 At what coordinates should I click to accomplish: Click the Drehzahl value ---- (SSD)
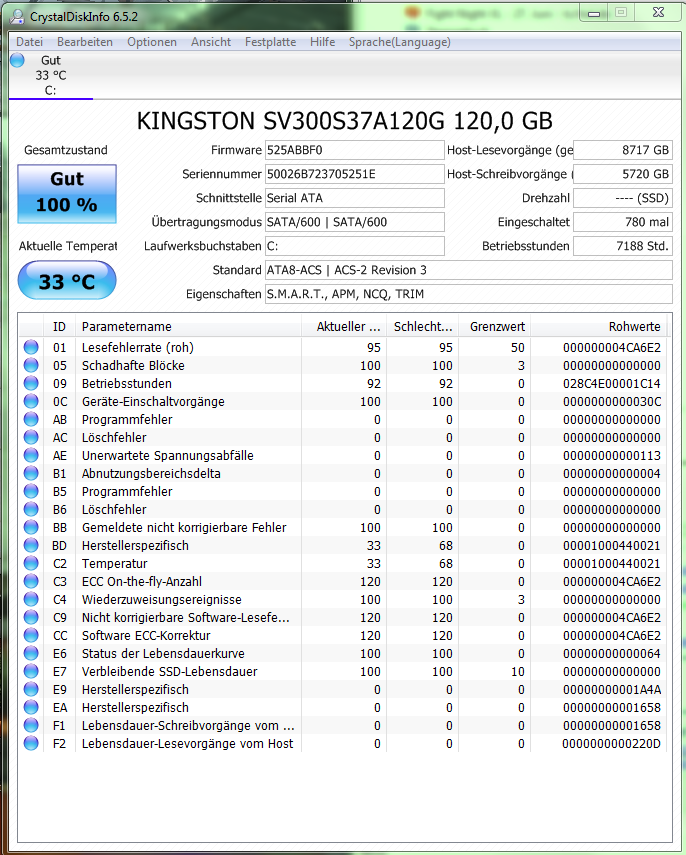pyautogui.click(x=623, y=198)
